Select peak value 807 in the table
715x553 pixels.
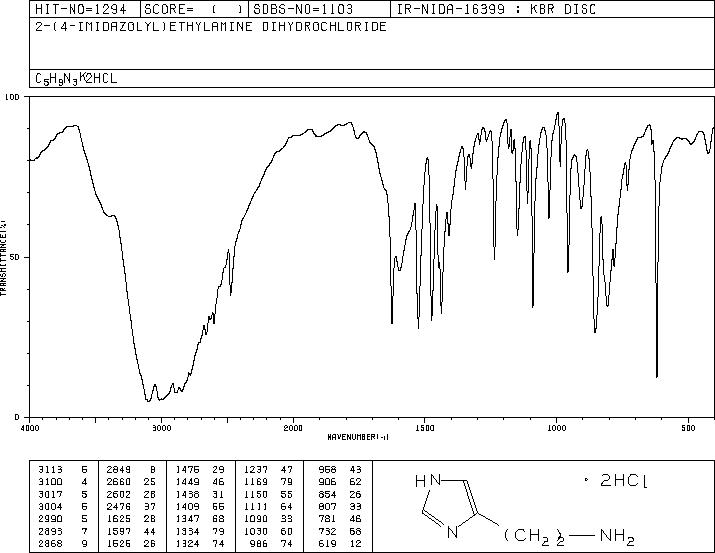327,506
